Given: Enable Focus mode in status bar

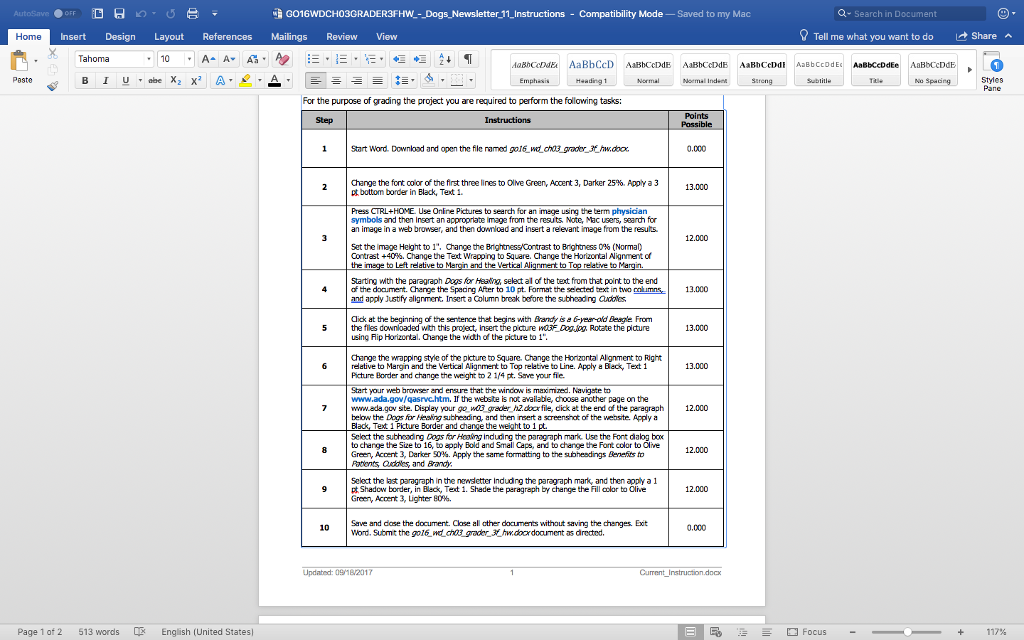Looking at the screenshot, I should [x=806, y=631].
